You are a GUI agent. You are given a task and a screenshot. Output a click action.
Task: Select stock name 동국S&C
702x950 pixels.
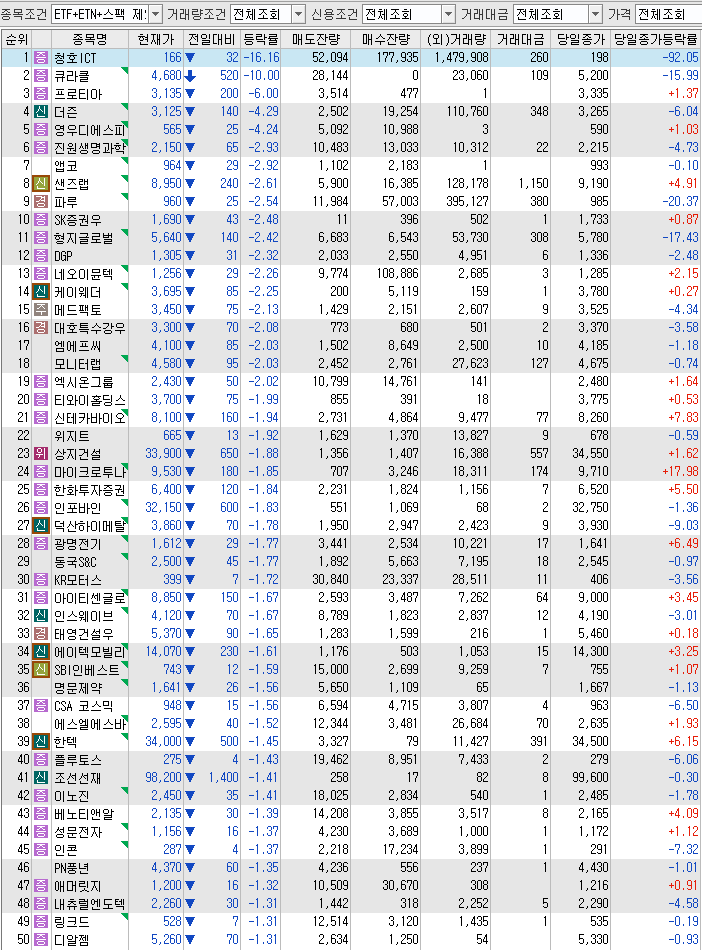click(75, 562)
